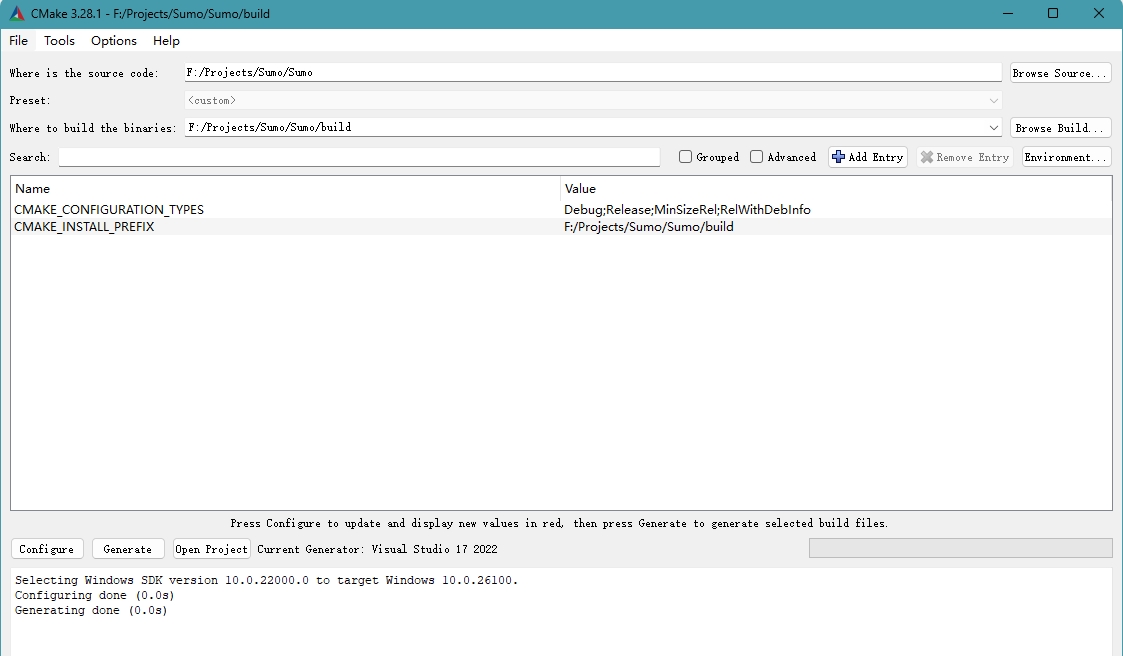The image size is (1123, 656).
Task: Click the Configure button
Action: click(47, 549)
